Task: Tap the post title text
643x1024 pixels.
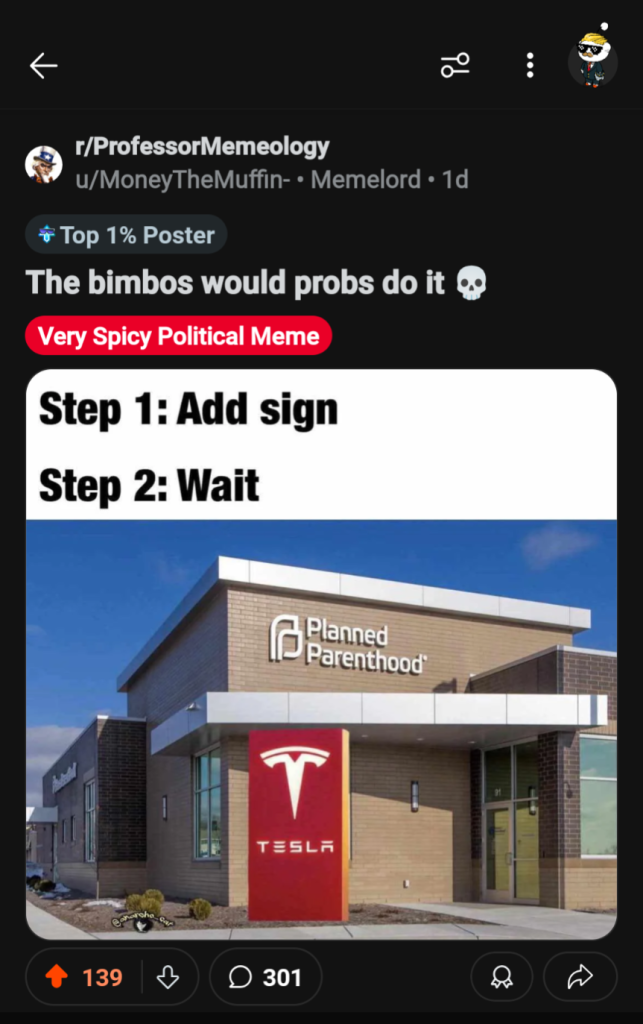Action: (235, 283)
